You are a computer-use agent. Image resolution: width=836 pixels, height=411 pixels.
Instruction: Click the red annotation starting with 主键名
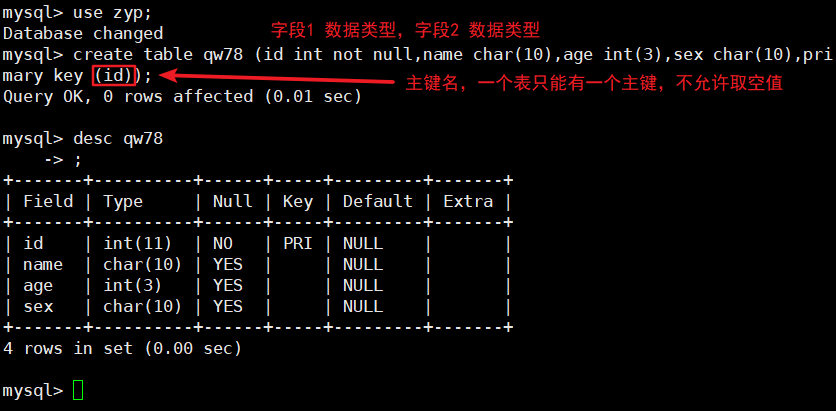[x=593, y=84]
